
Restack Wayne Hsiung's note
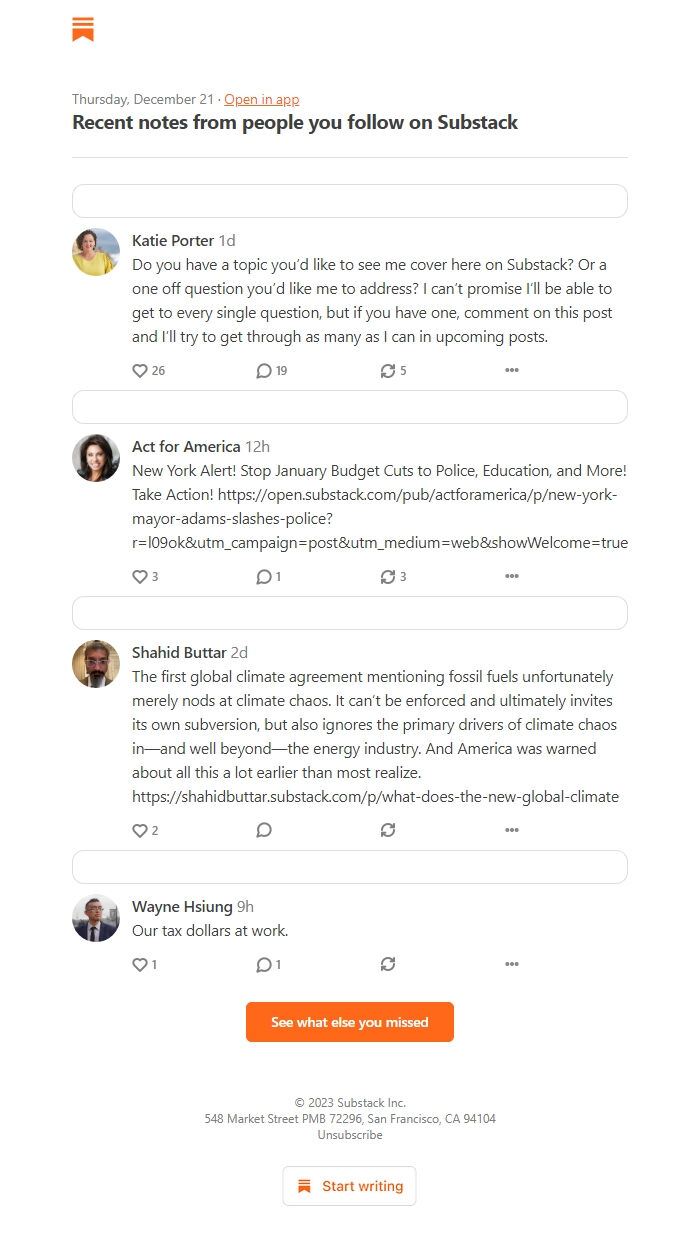[x=388, y=964]
